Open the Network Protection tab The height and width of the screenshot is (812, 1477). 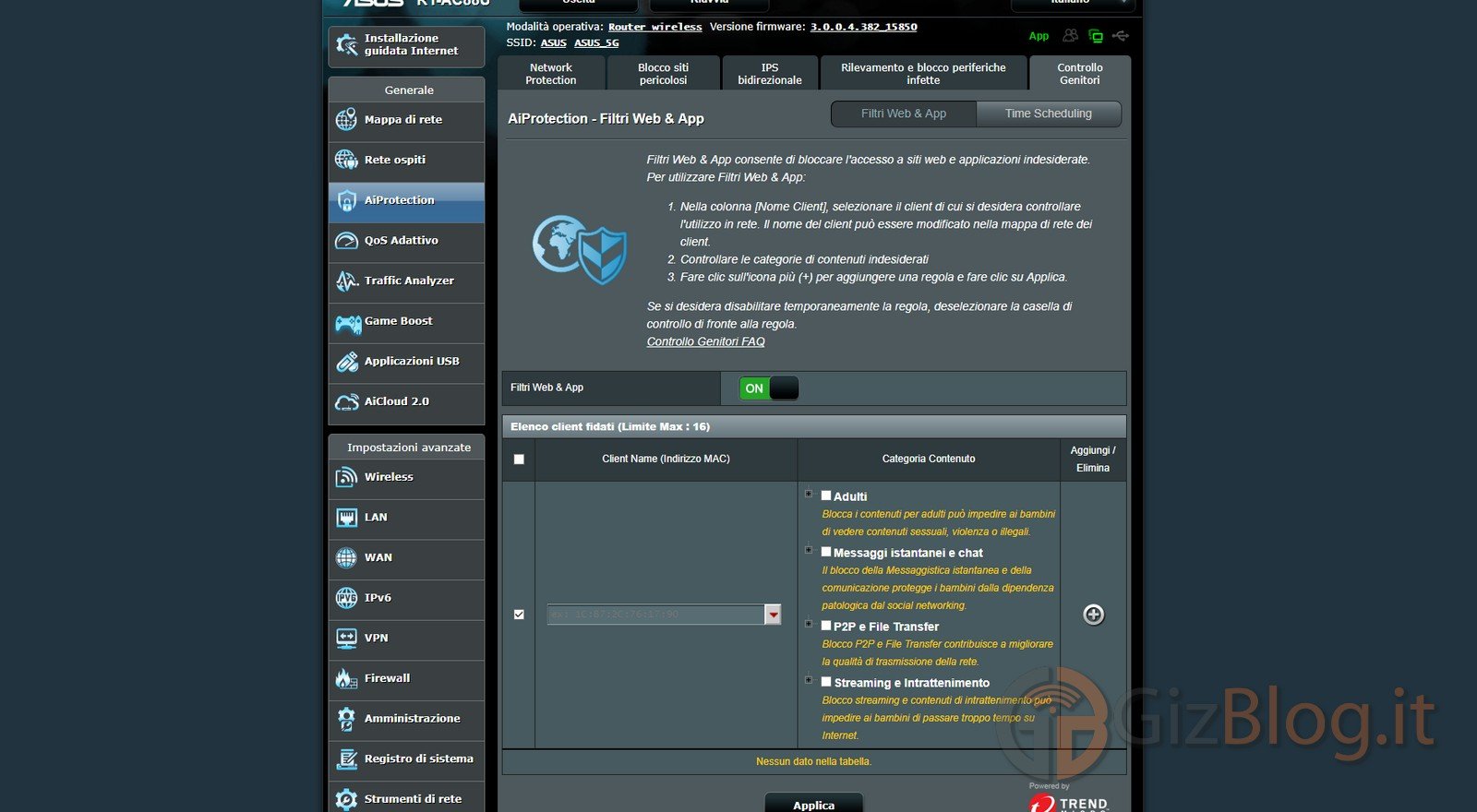pos(551,74)
